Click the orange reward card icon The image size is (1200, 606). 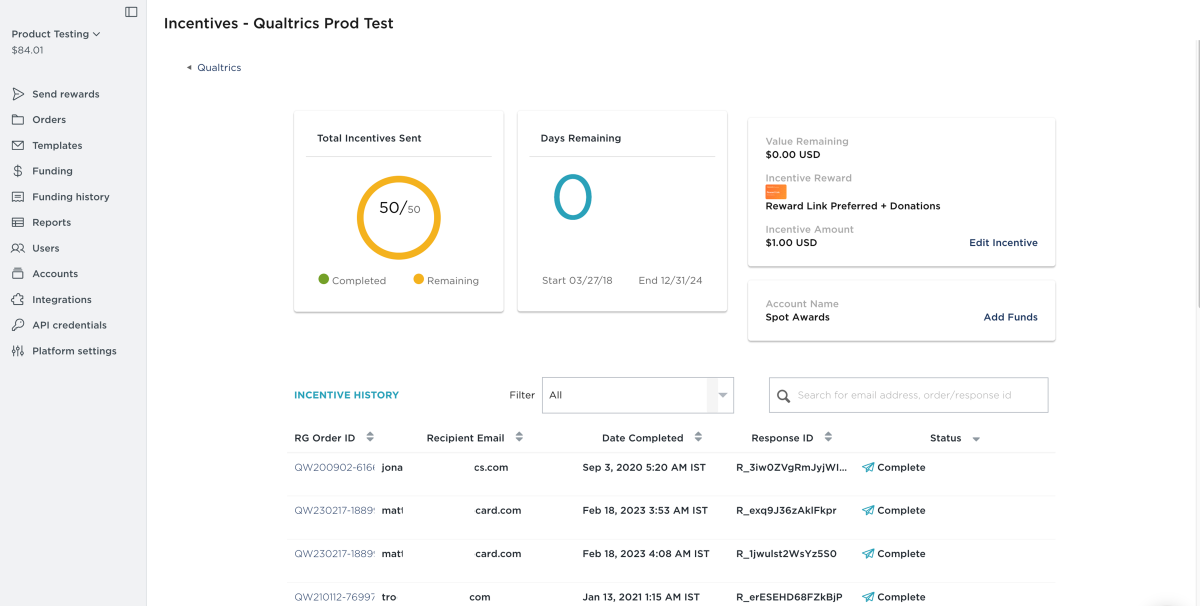pos(776,192)
